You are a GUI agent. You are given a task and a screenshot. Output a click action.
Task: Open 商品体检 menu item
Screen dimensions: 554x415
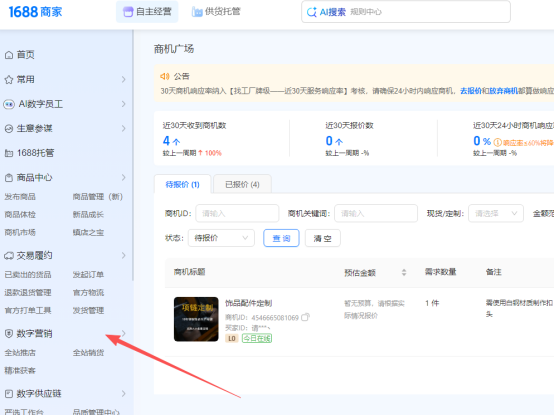tap(20, 214)
